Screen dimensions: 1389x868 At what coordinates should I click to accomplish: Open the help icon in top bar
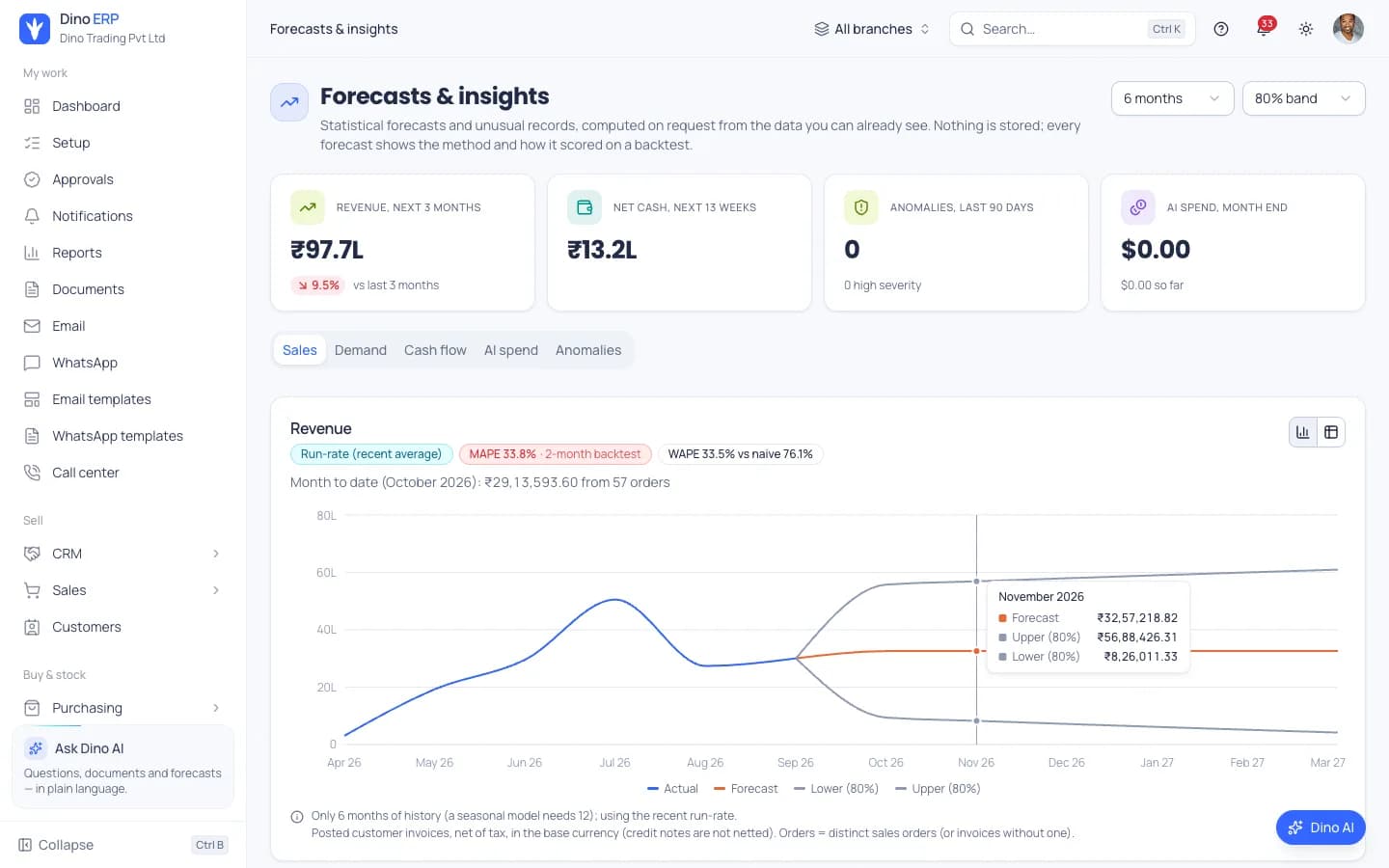(x=1221, y=29)
